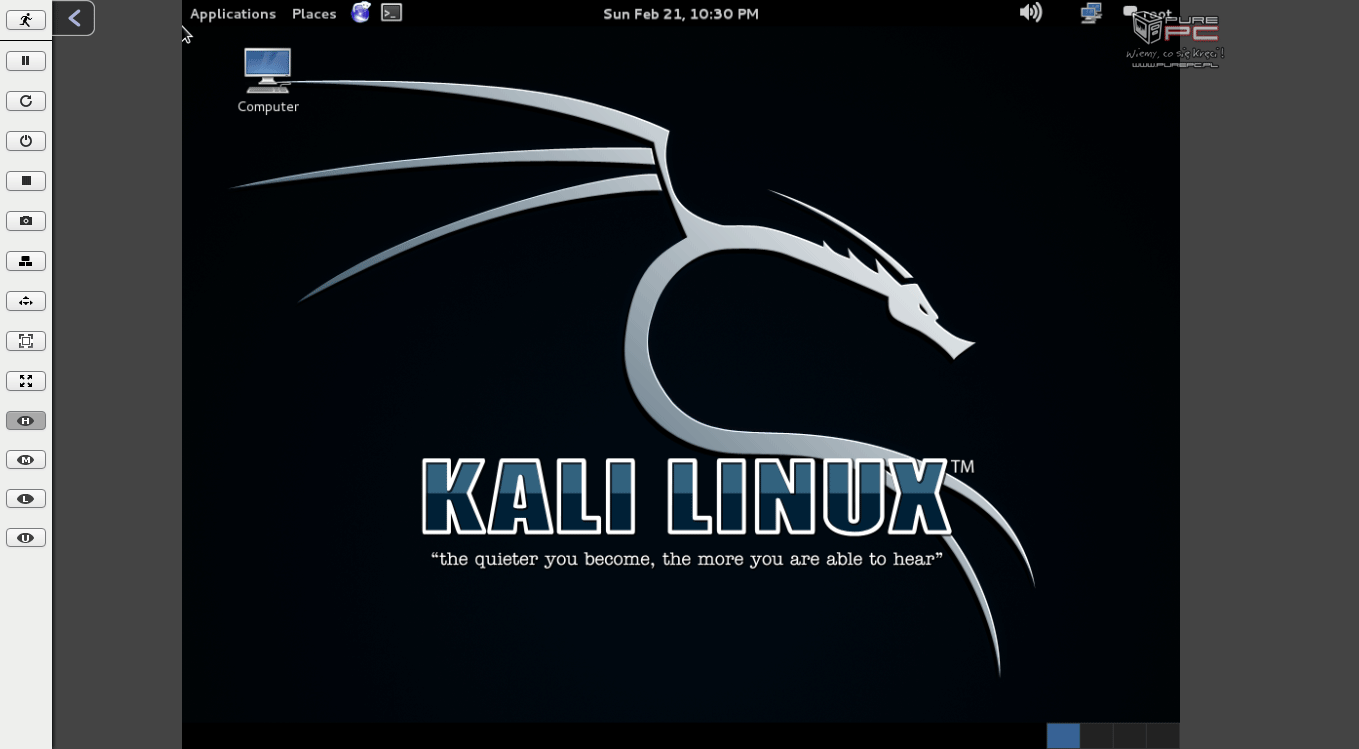
Task: Select the Computer desktop icon
Action: [268, 80]
